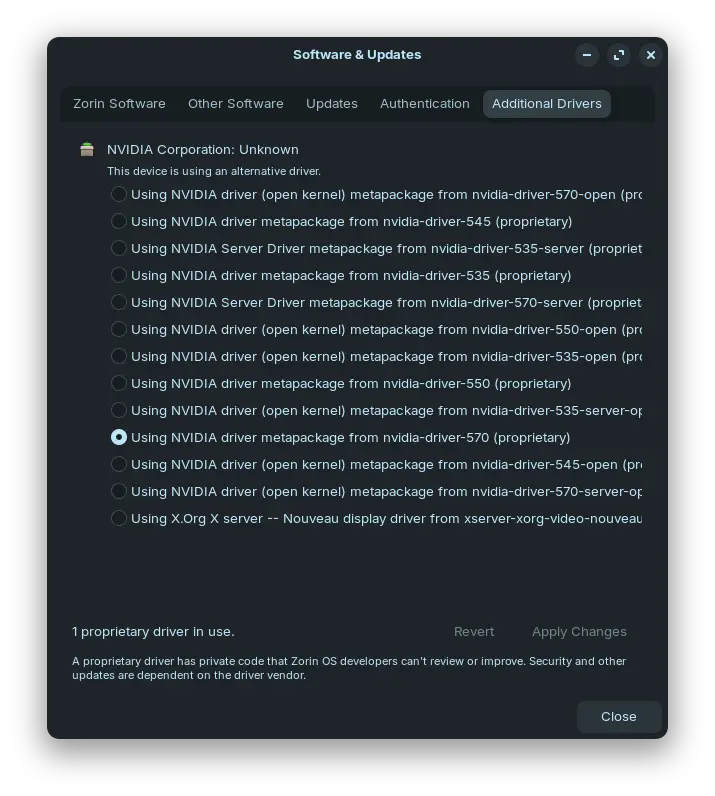Pick nvidia-driver-570-server-open radio option
This screenshot has width=715, height=796.
tap(119, 491)
